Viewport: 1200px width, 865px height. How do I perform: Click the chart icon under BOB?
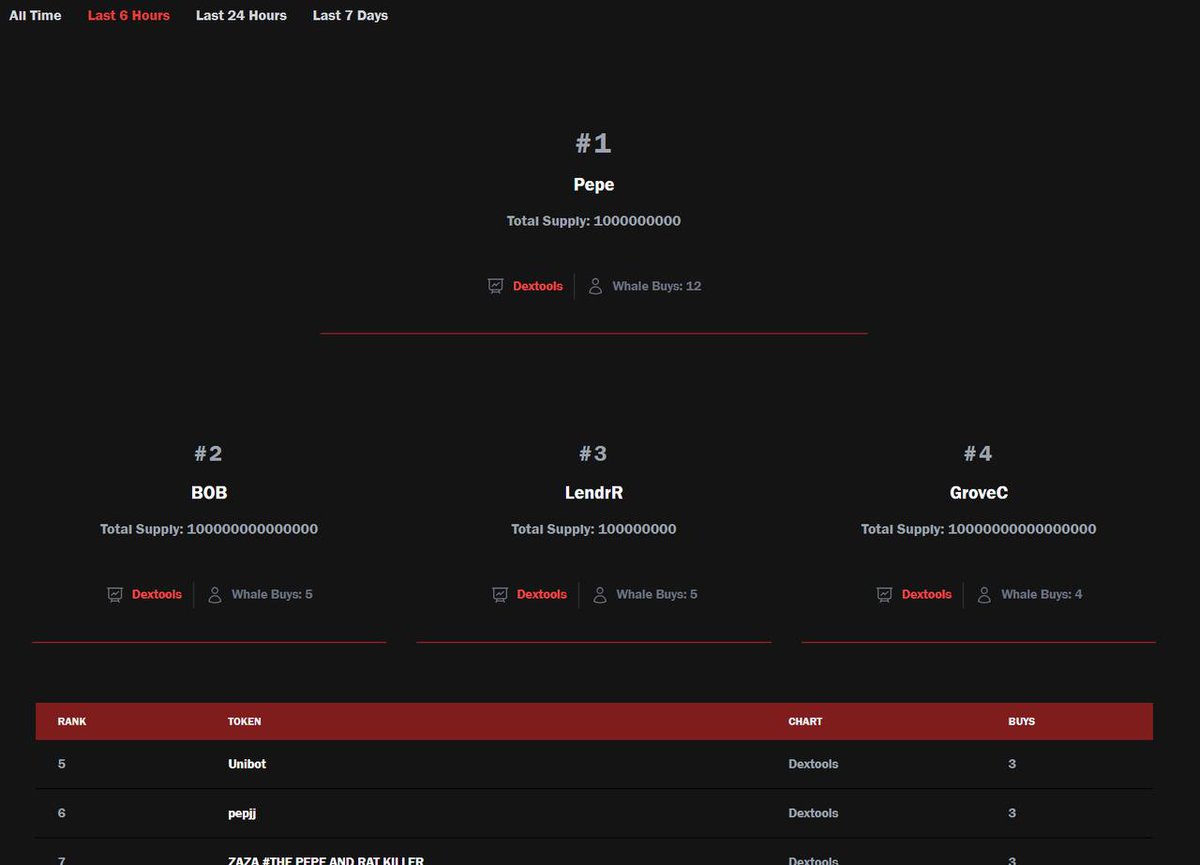coord(115,594)
